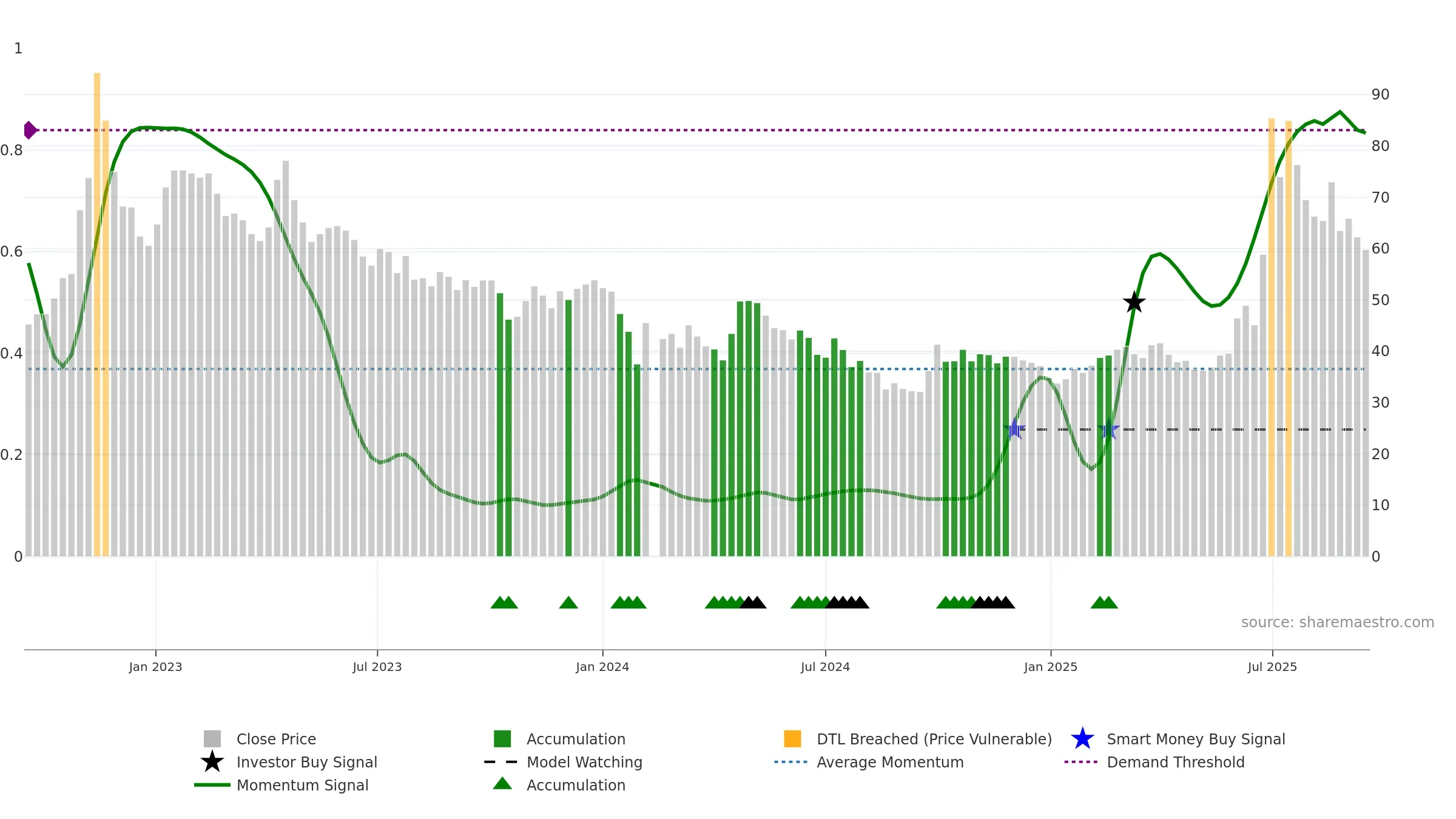Screen dimensions: 1456x819
Task: Click the Average Momentum dotted legend marker
Action: pyautogui.click(x=791, y=761)
